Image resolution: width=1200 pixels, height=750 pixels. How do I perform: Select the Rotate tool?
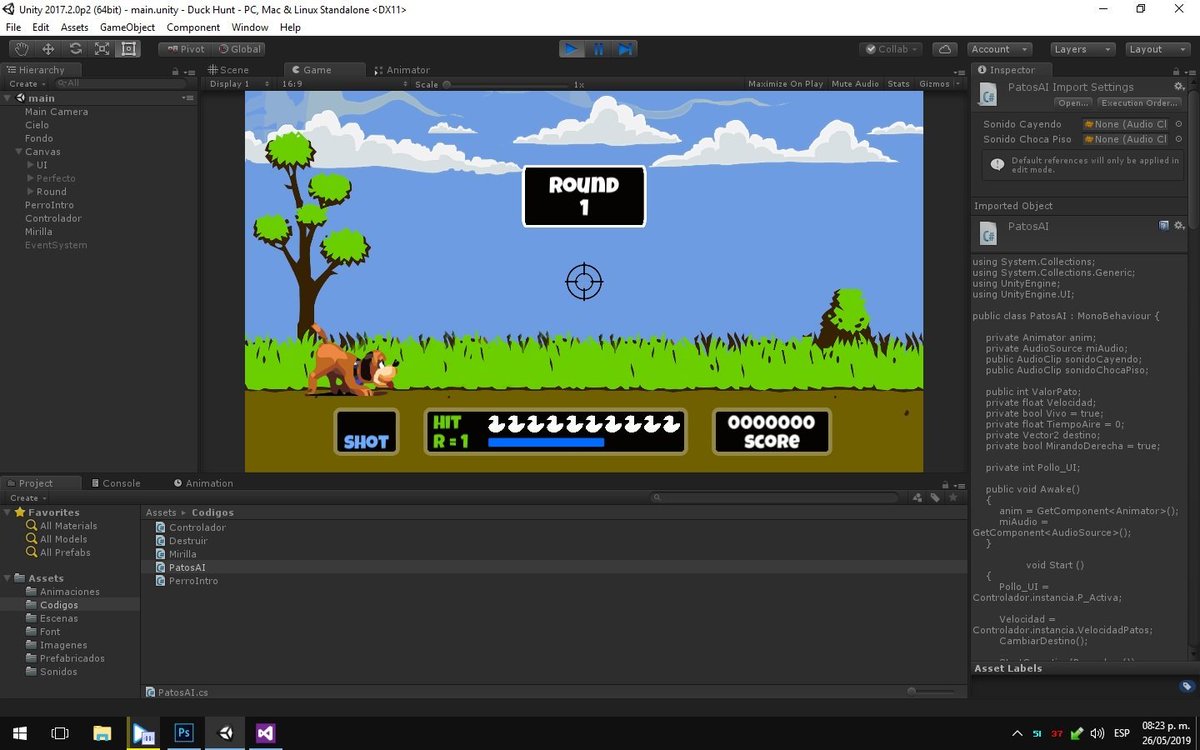point(75,48)
